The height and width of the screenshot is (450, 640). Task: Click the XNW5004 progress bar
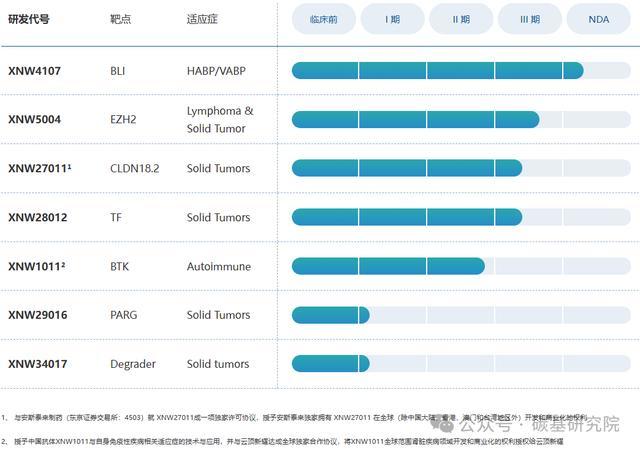[x=461, y=119]
